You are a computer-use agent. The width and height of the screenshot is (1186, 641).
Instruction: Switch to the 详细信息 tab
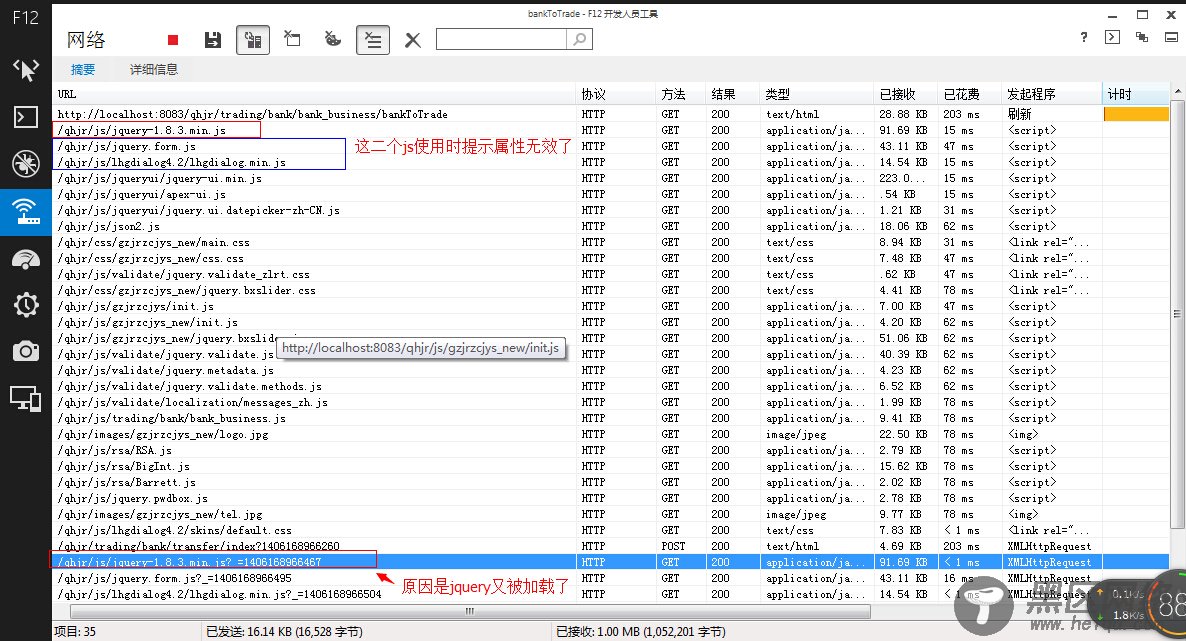point(154,70)
